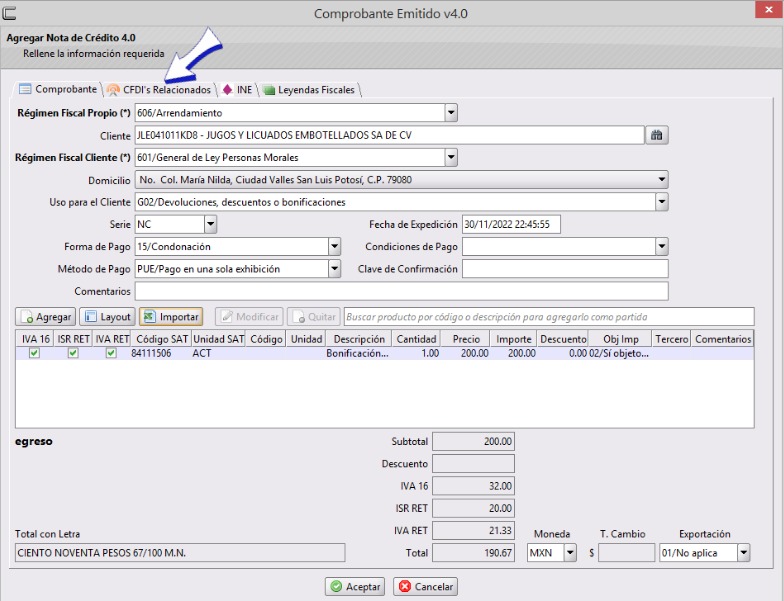Toggle the IVA 16 checkbox in row
The width and height of the screenshot is (784, 601).
pyautogui.click(x=34, y=353)
